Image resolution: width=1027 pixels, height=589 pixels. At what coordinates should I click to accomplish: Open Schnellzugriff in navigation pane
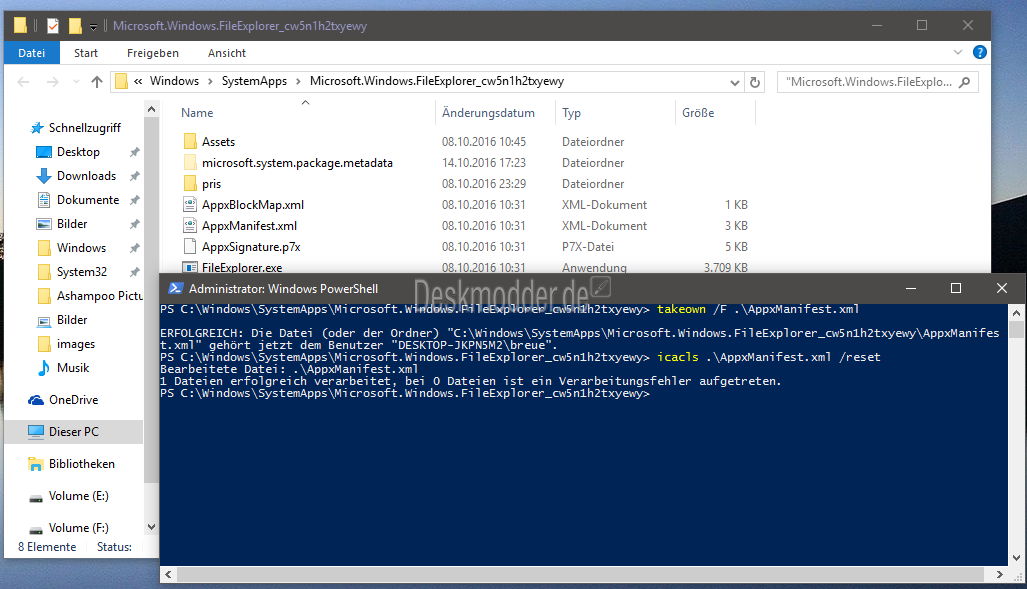click(x=85, y=128)
